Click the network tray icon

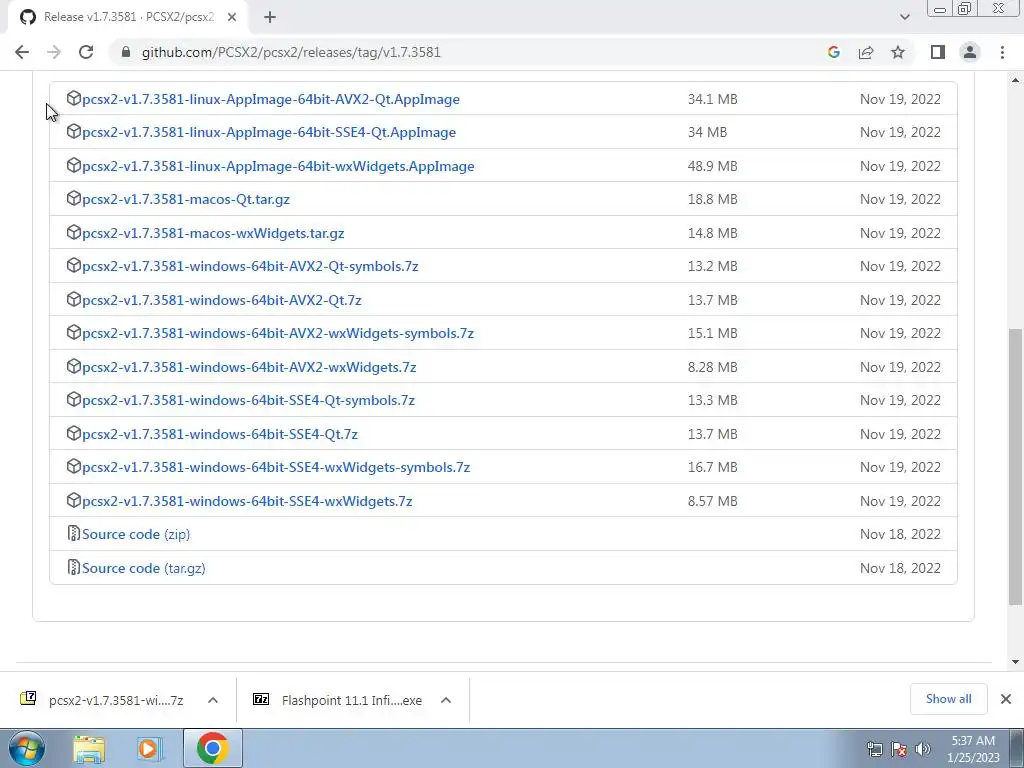pos(874,749)
